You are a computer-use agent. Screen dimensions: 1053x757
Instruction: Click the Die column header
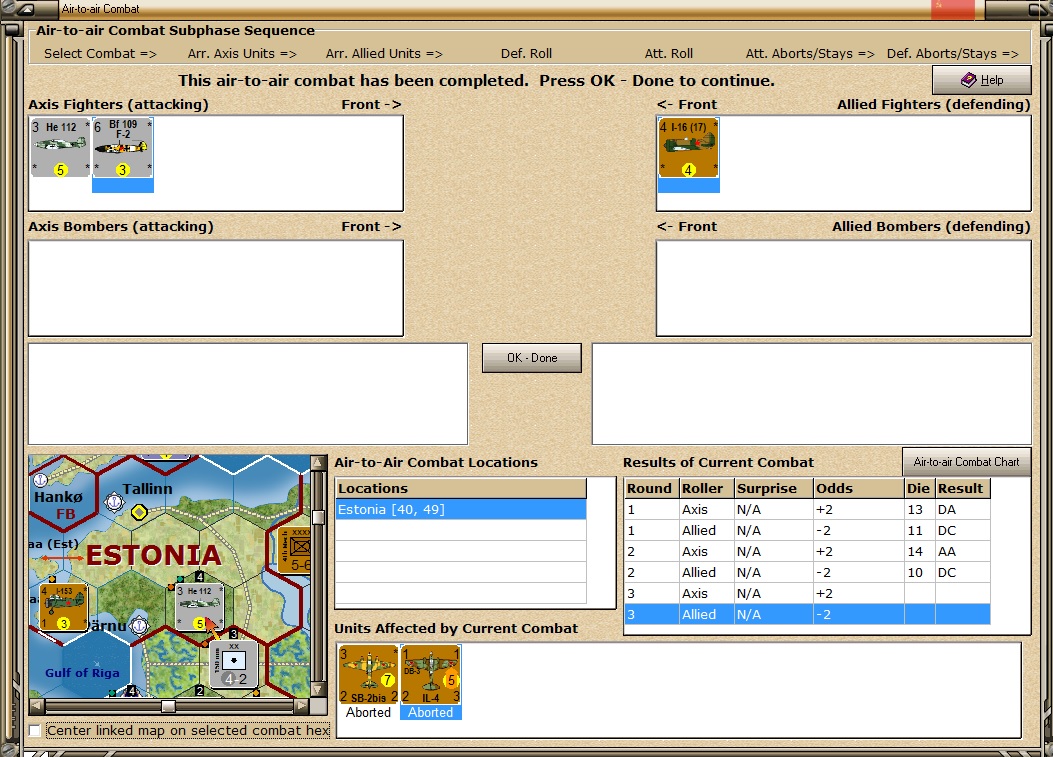pos(919,488)
